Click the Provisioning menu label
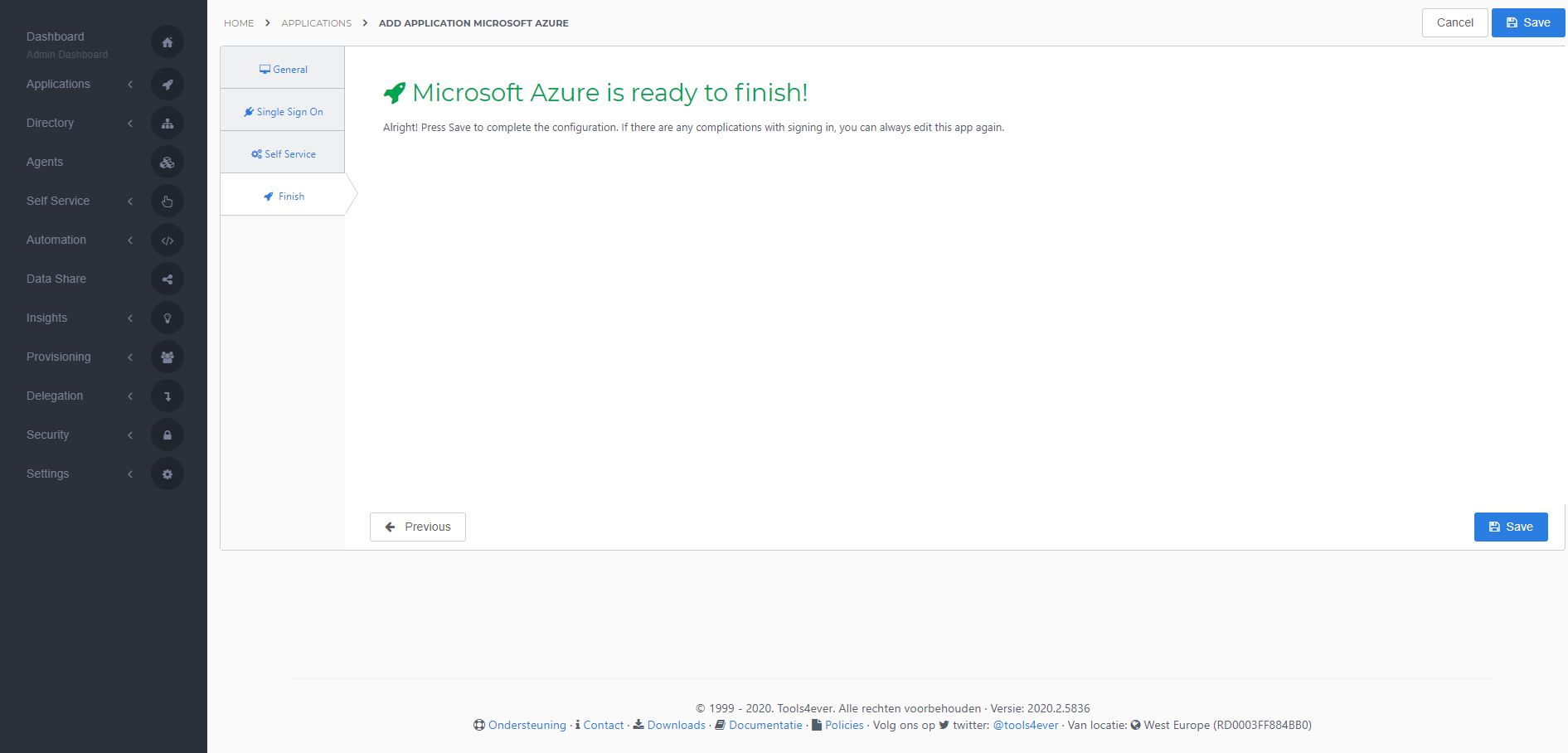This screenshot has height=753, width=1568. coord(59,357)
